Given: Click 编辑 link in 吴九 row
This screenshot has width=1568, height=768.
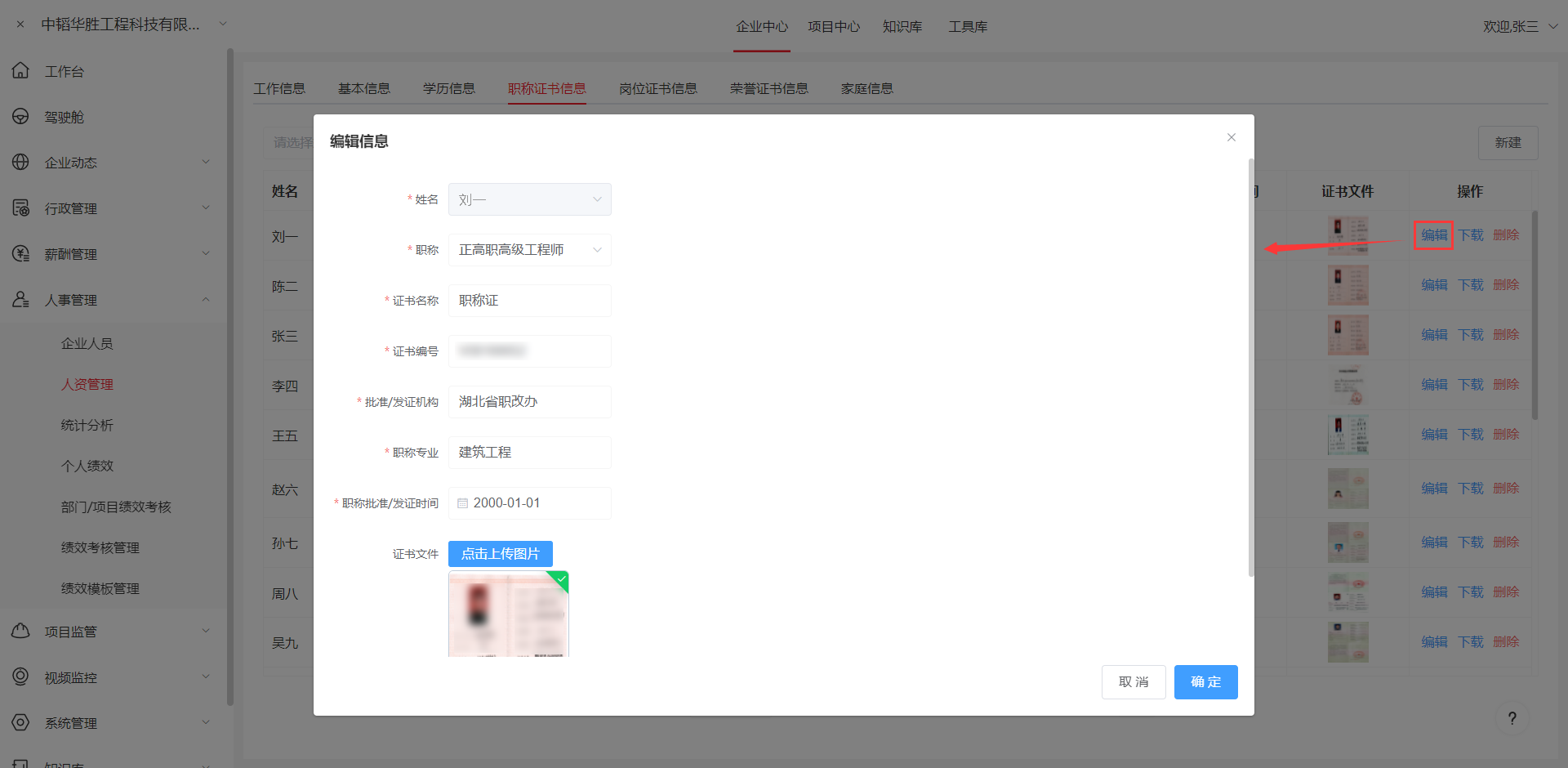Looking at the screenshot, I should coord(1434,642).
